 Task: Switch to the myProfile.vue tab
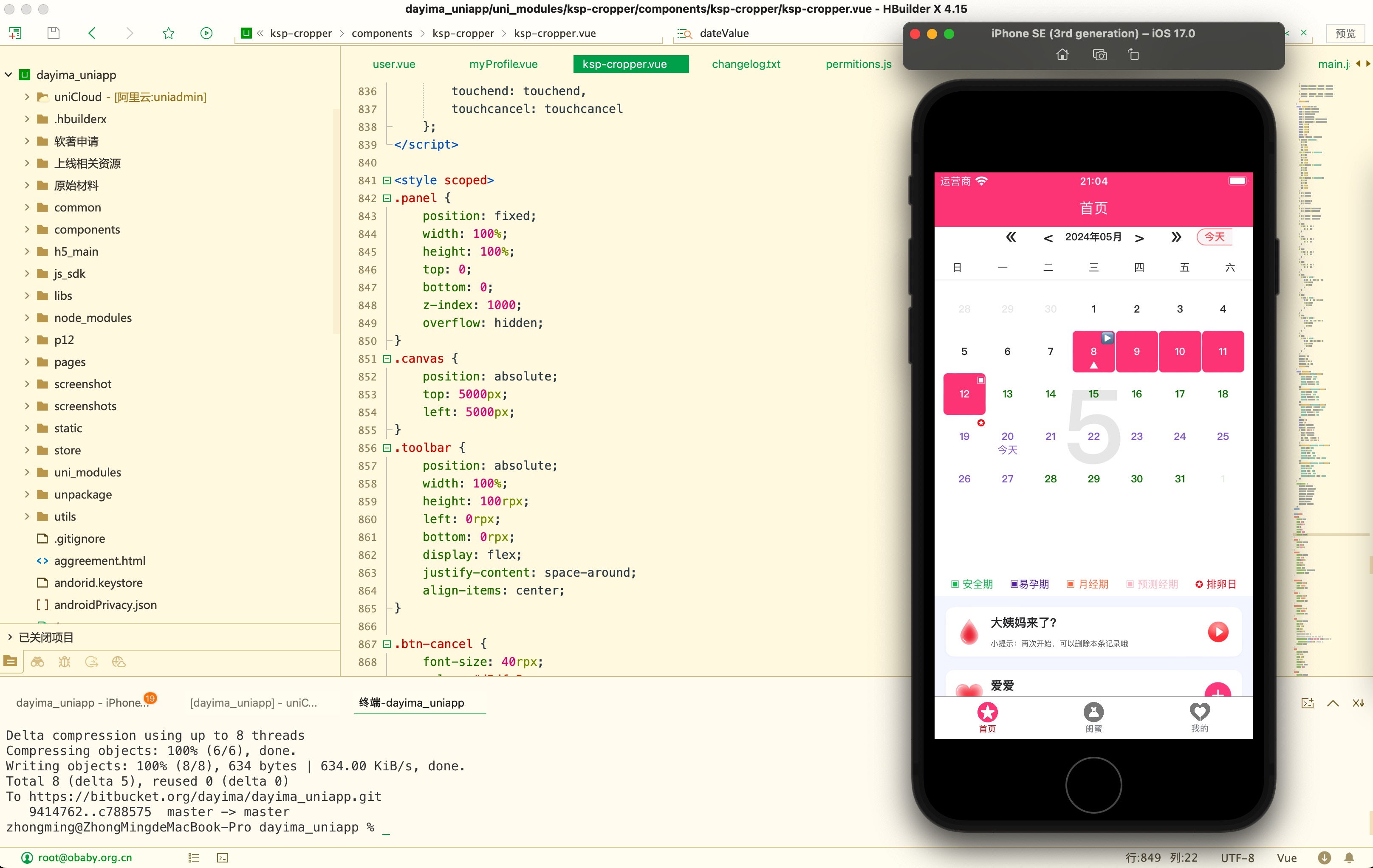click(x=503, y=64)
